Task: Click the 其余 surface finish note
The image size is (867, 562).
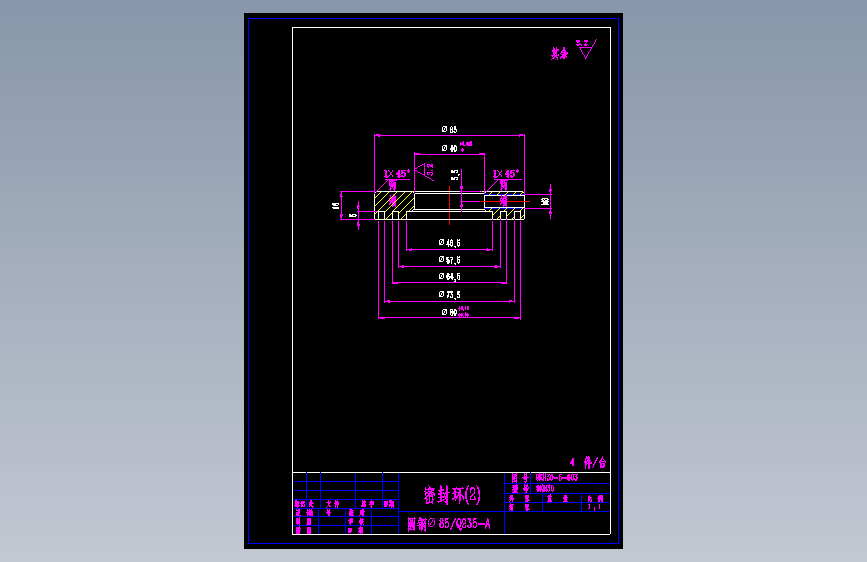Action: point(560,54)
